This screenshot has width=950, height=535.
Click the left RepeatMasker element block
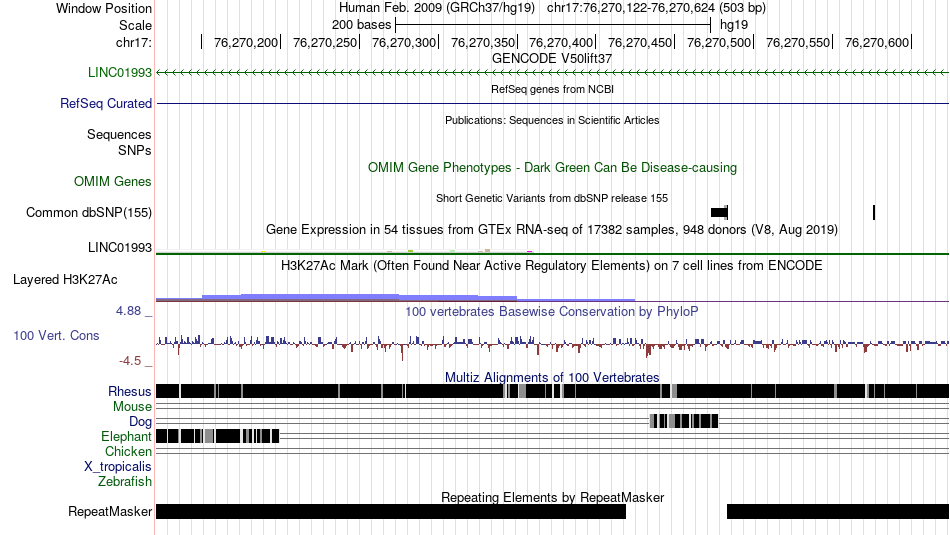391,511
